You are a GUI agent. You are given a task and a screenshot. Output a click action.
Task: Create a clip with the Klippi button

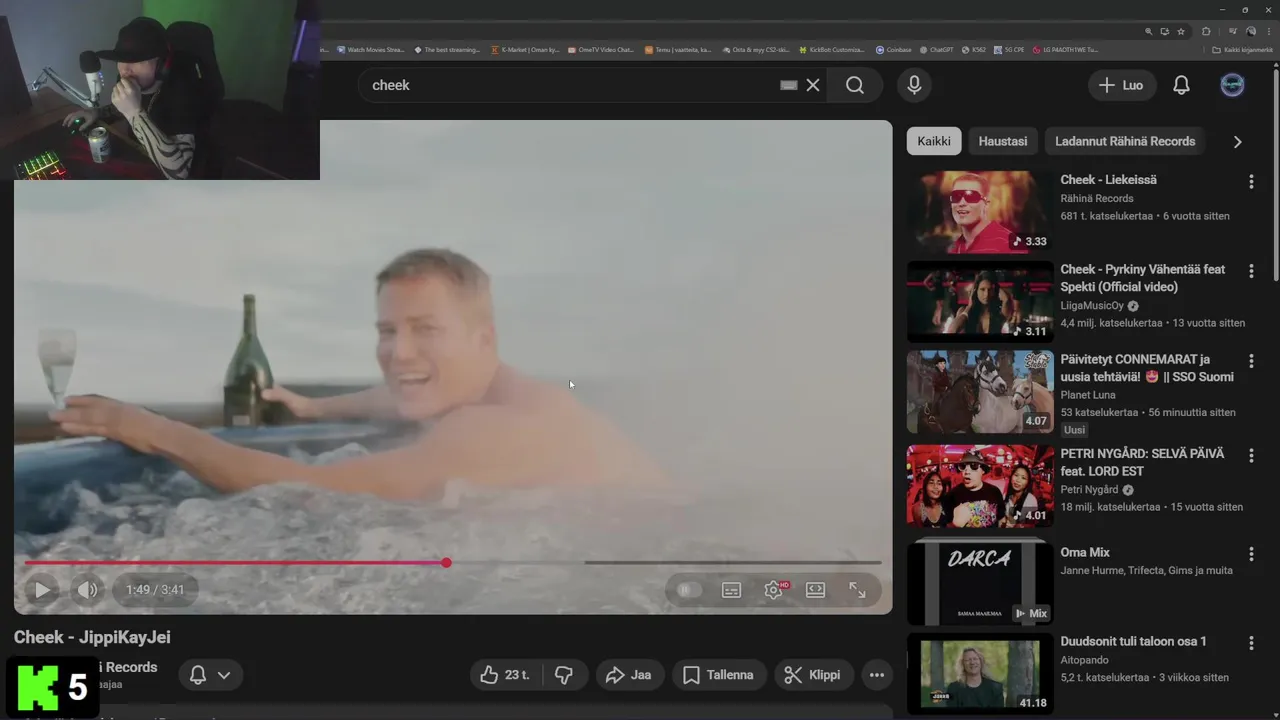[x=813, y=675]
